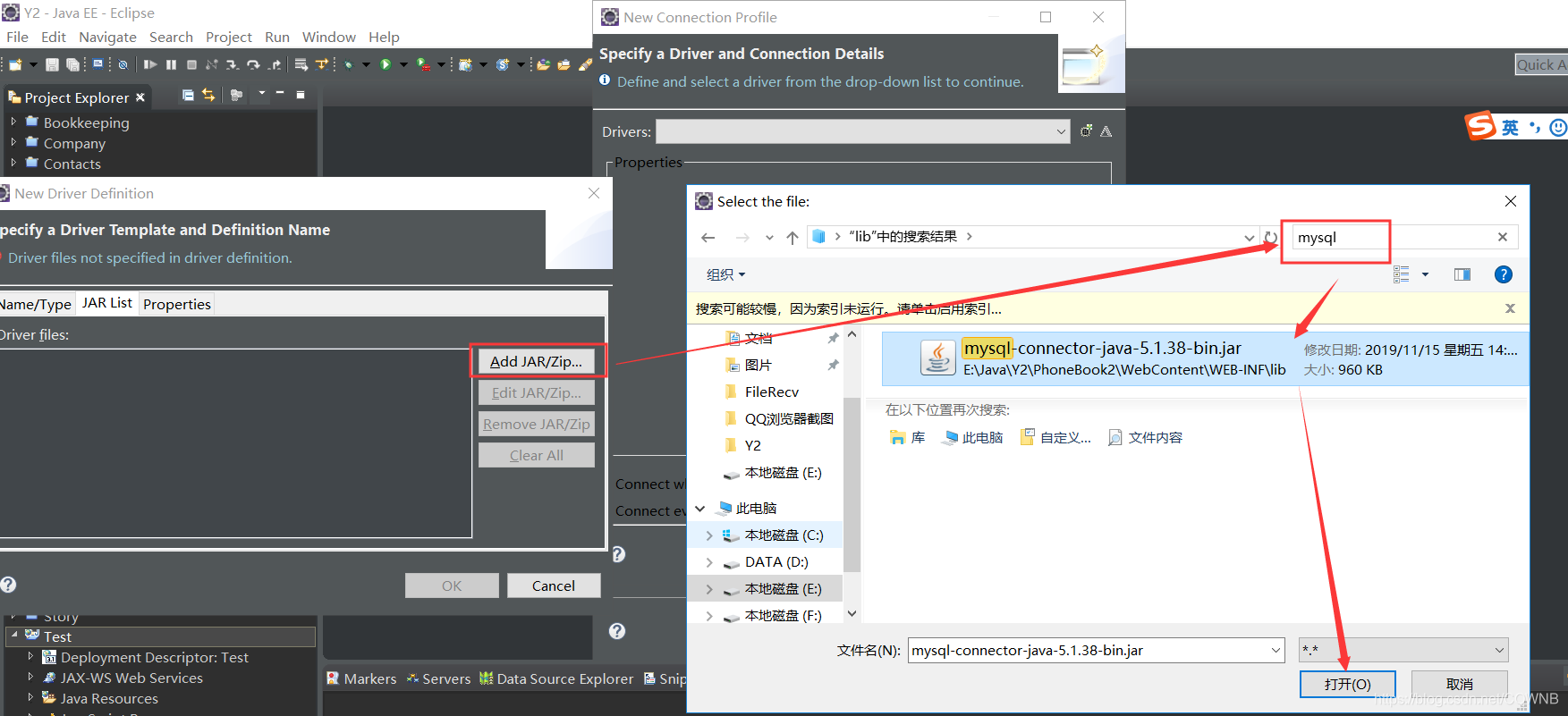Click the Open Type folder icon
The image size is (1568, 716).
[543, 64]
